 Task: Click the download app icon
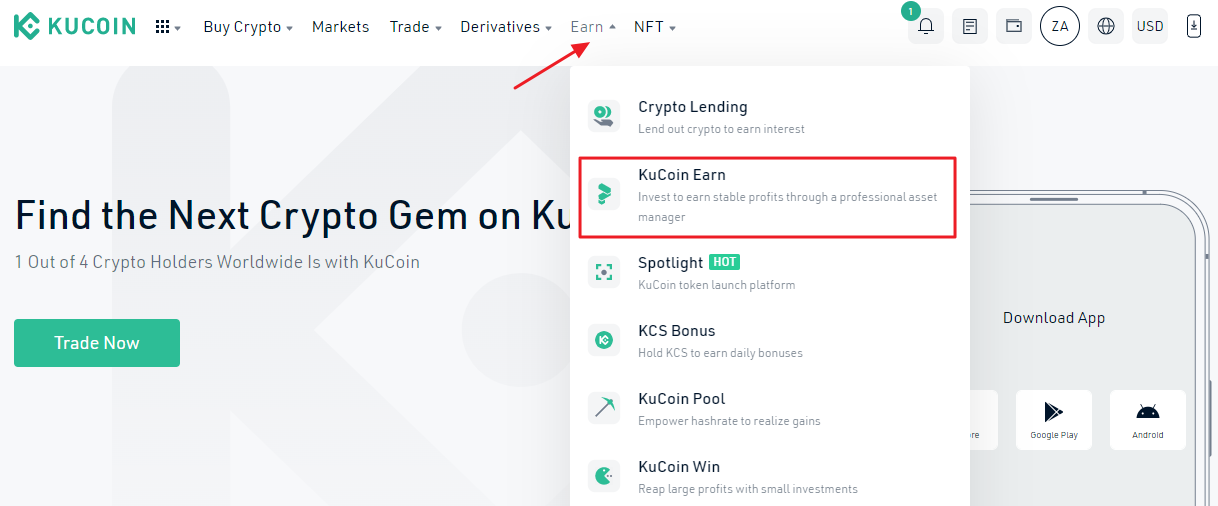coord(1194,27)
